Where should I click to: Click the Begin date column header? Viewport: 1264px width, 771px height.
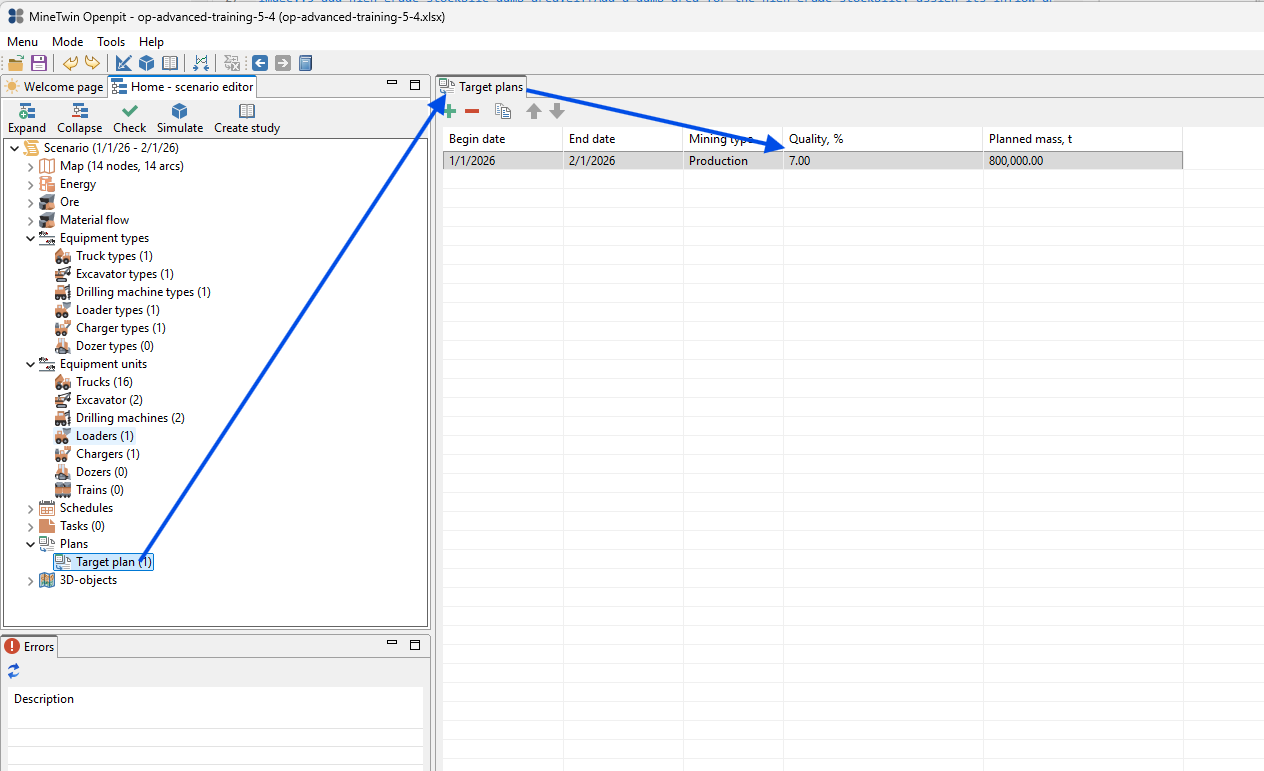pyautogui.click(x=503, y=139)
